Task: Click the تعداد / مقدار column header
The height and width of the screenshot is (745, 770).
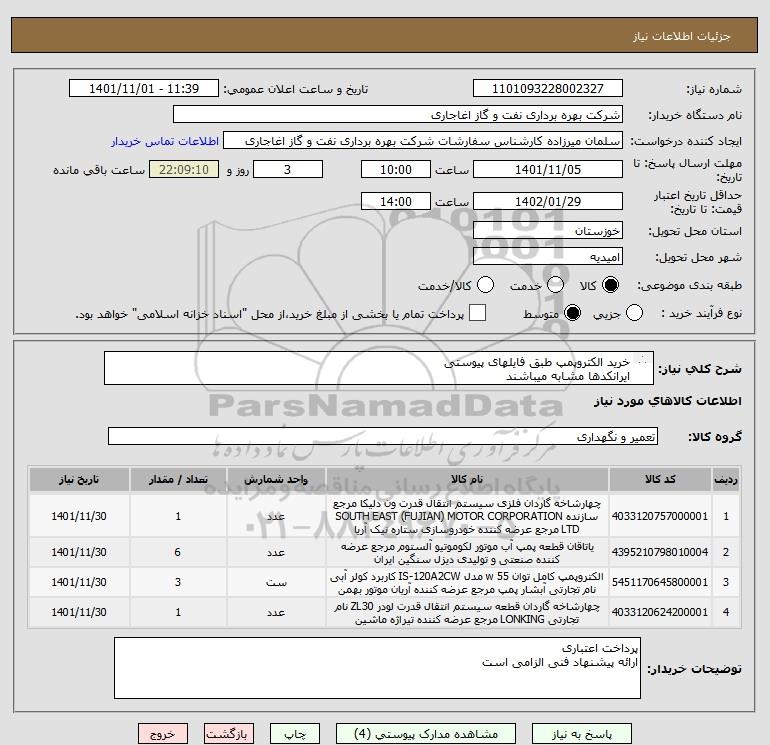Action: (178, 479)
